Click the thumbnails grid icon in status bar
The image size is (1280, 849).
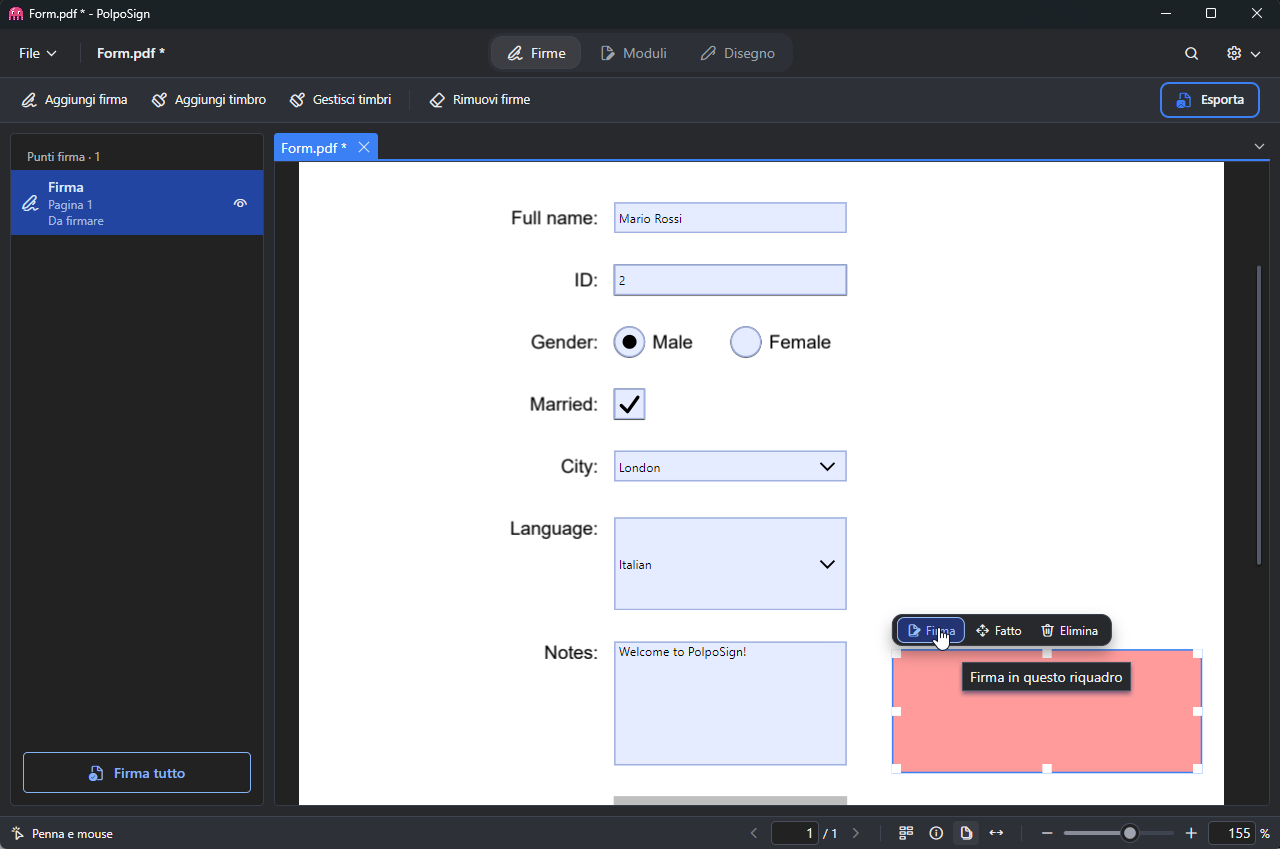[906, 833]
